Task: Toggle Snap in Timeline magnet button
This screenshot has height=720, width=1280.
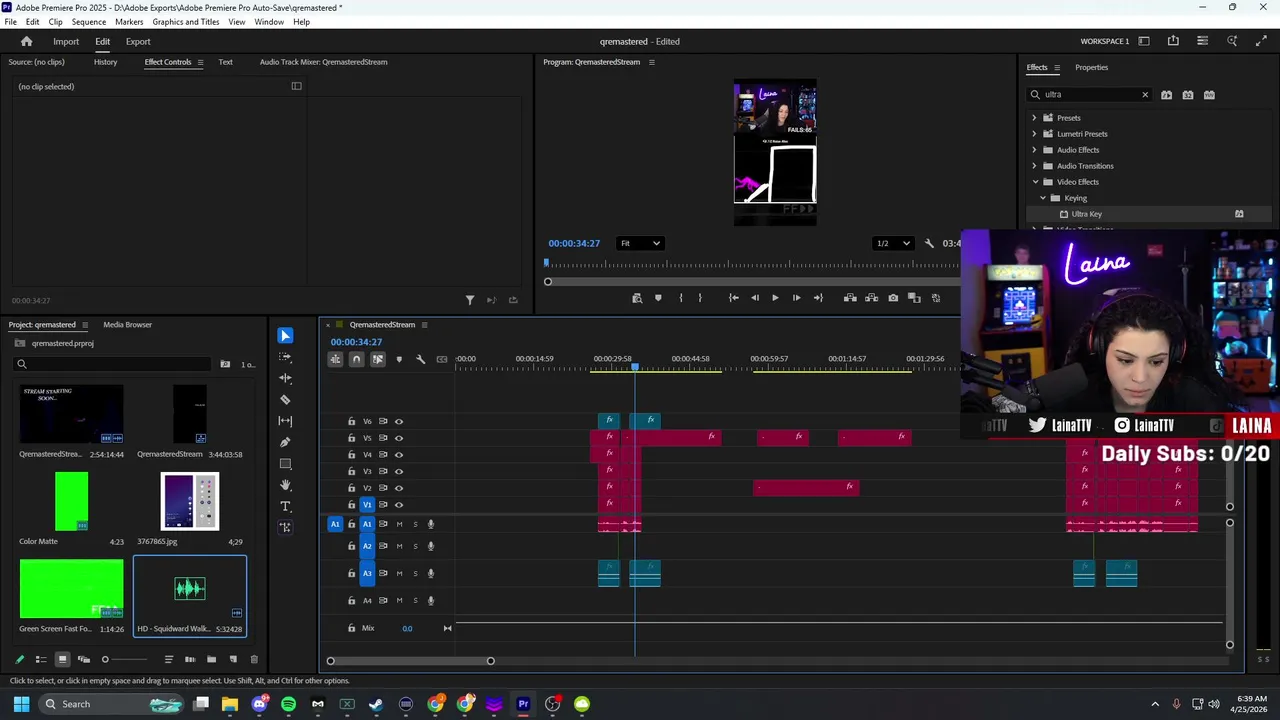Action: pyautogui.click(x=356, y=359)
